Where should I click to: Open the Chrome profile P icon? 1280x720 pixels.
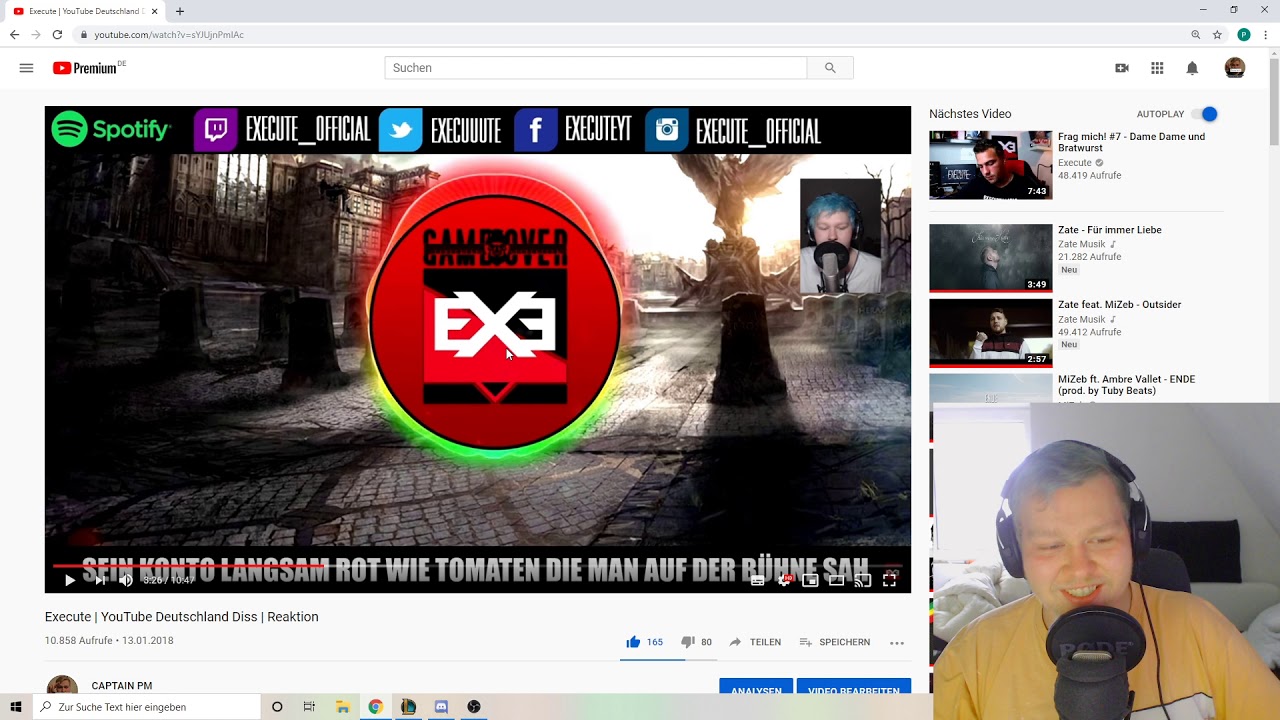(1244, 34)
